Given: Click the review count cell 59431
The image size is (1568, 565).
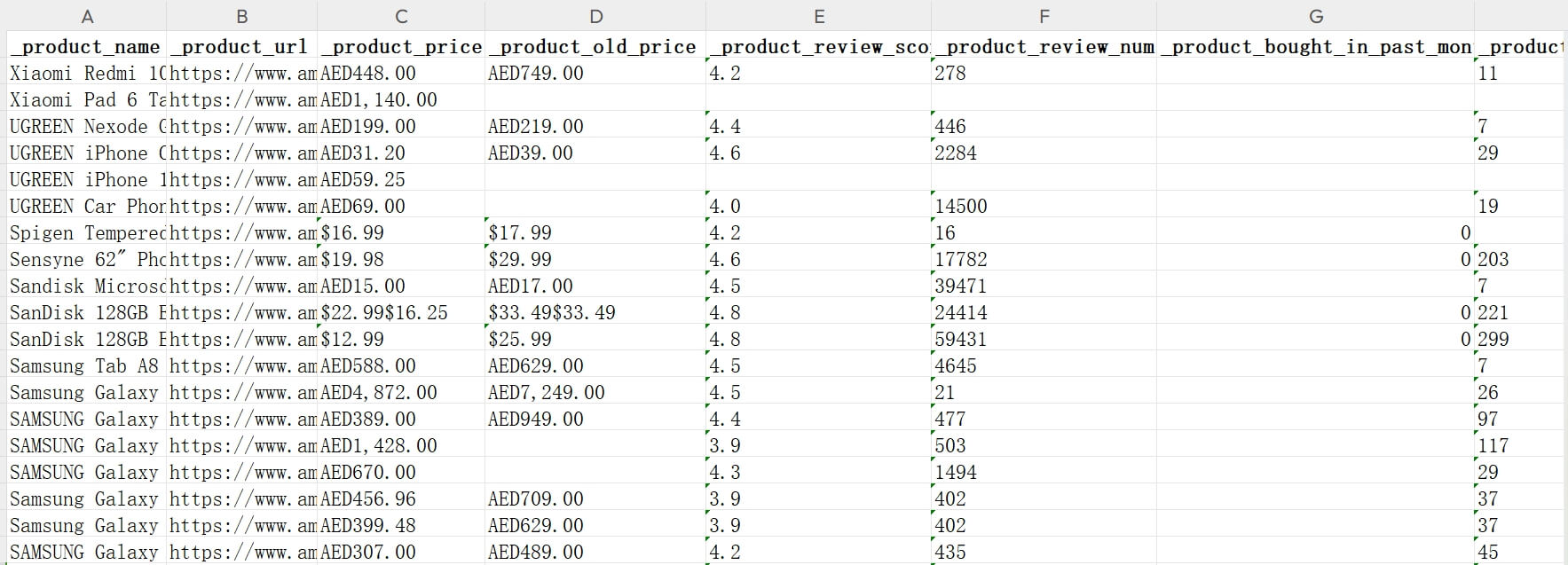Looking at the screenshot, I should click(x=1044, y=339).
